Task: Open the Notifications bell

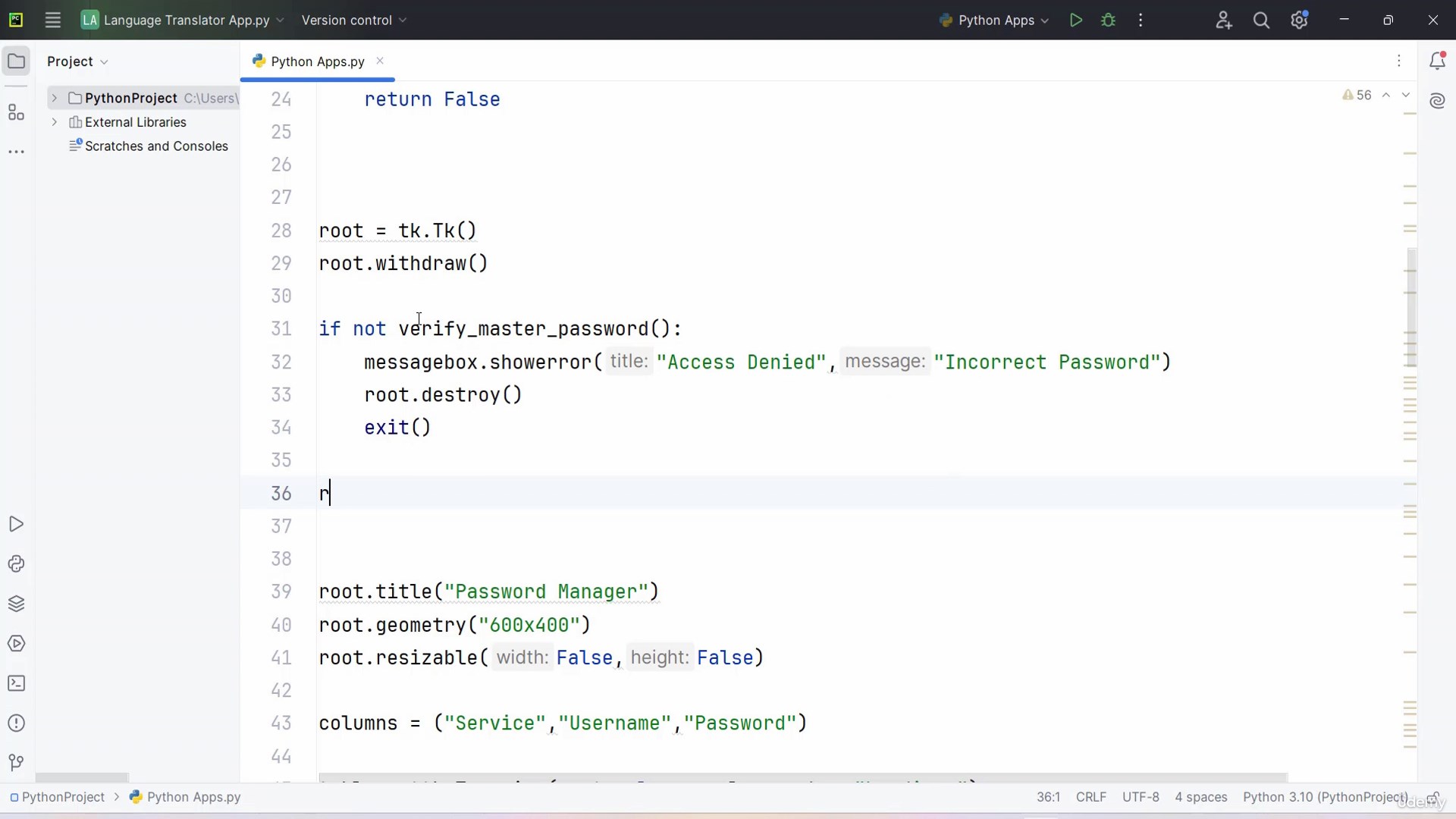Action: tap(1437, 61)
